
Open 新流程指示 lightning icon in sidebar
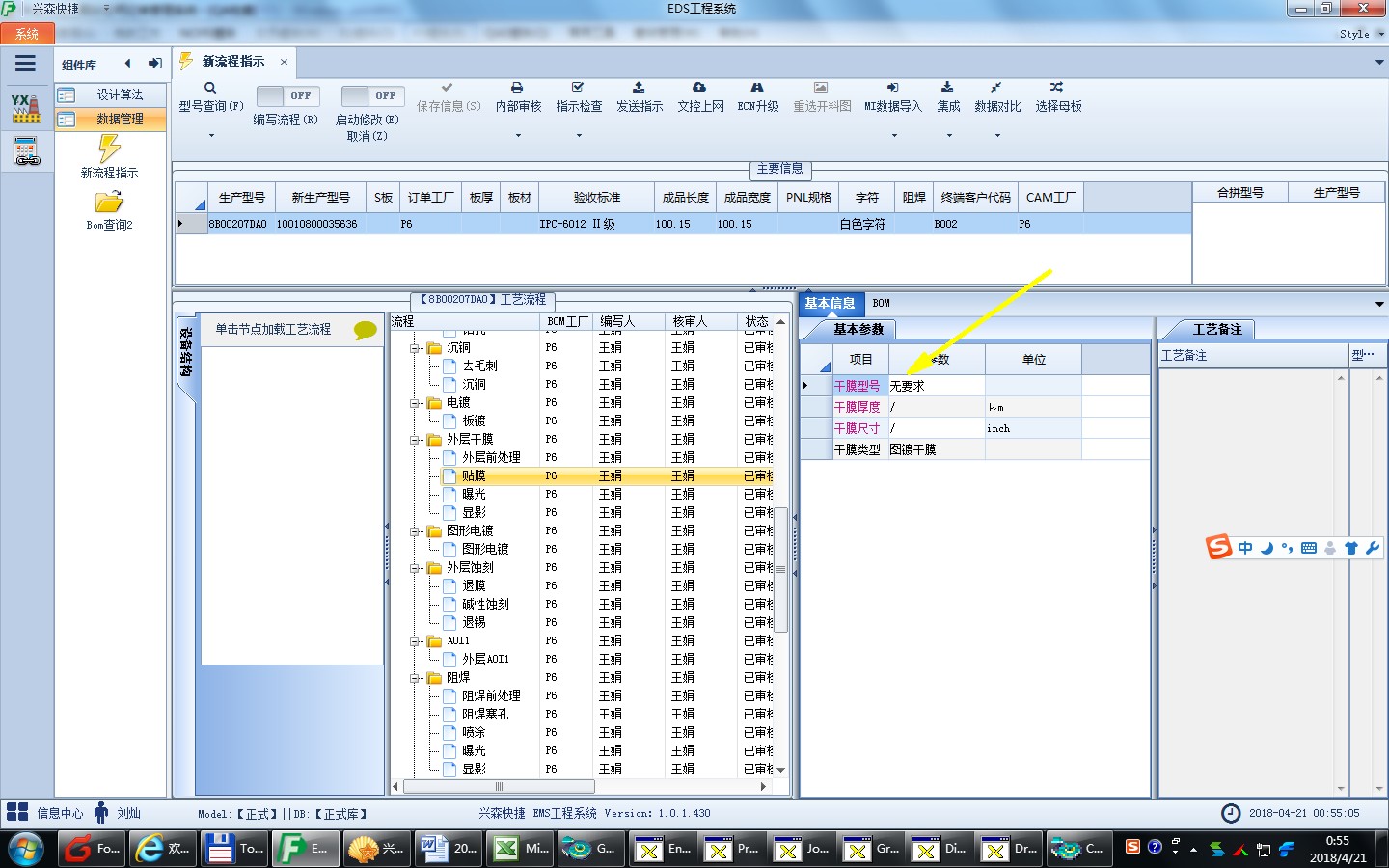109,148
